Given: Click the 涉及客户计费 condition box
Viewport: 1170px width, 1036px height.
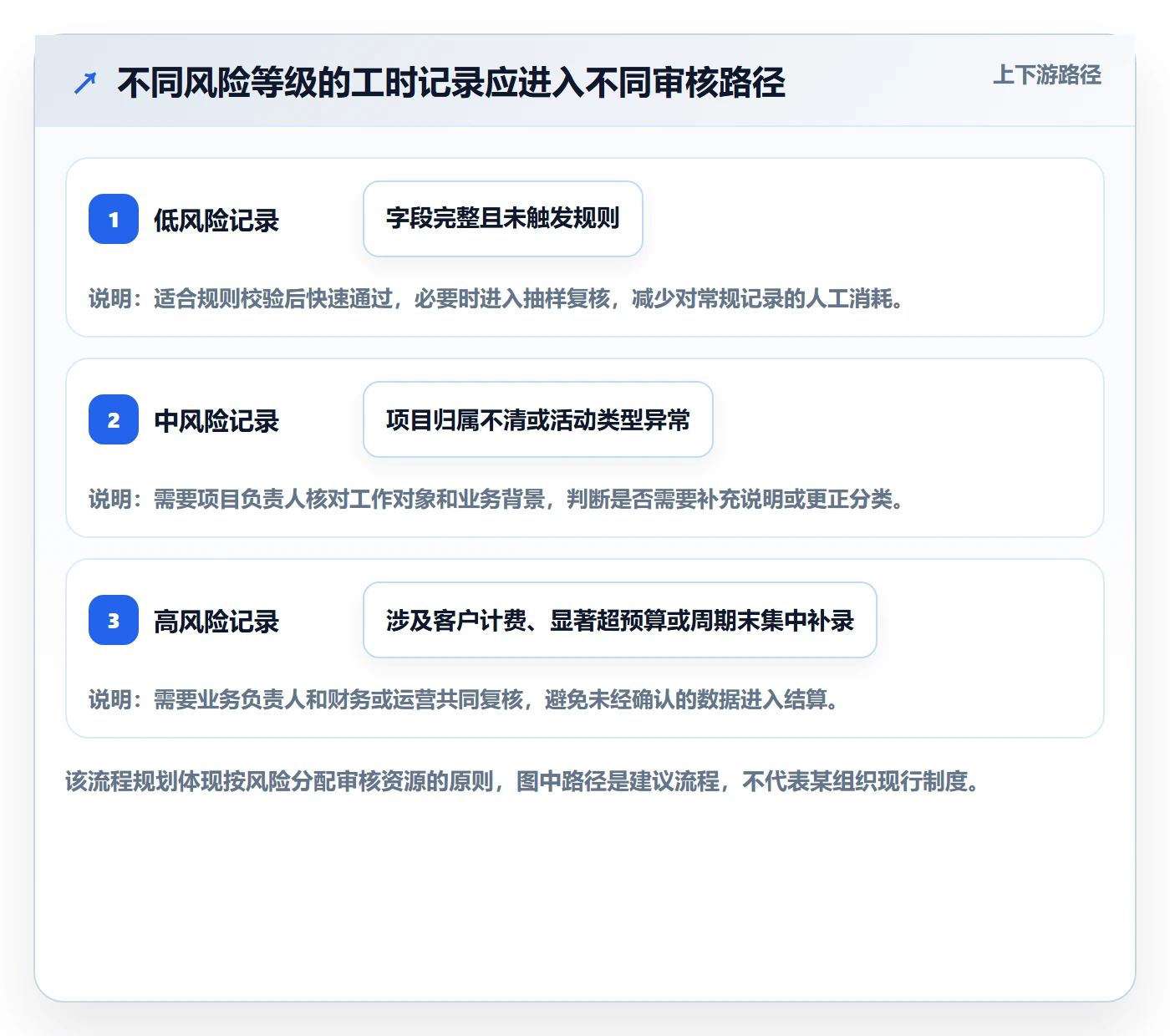Looking at the screenshot, I should (x=620, y=620).
